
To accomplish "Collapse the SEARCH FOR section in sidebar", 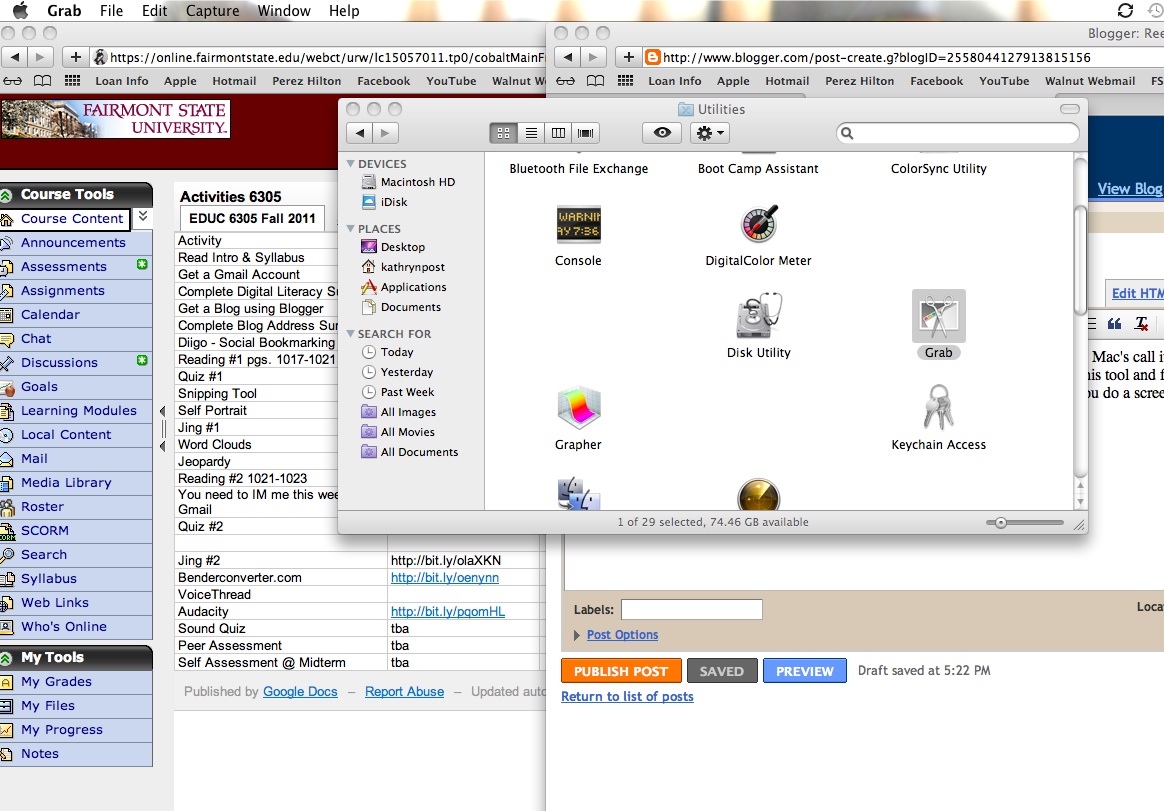I will click(350, 333).
